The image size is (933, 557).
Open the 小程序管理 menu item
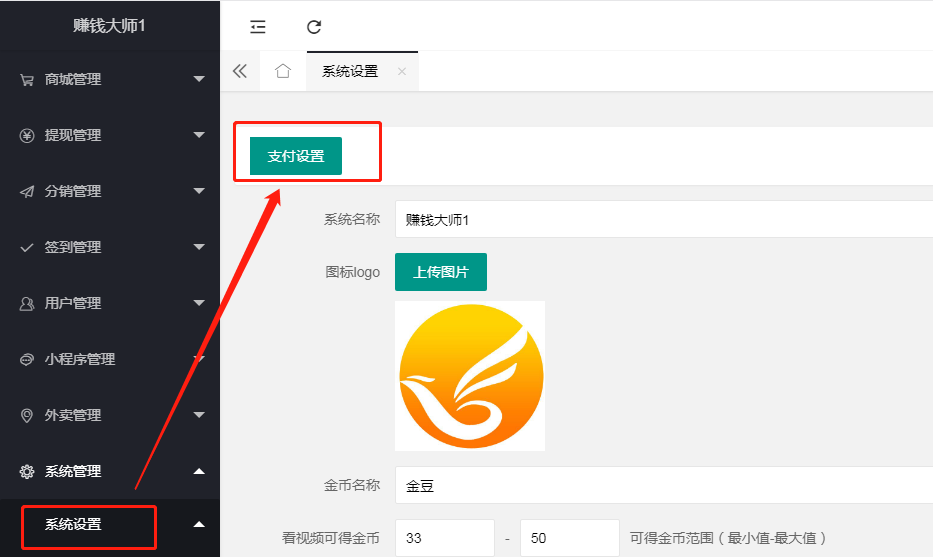pos(110,359)
